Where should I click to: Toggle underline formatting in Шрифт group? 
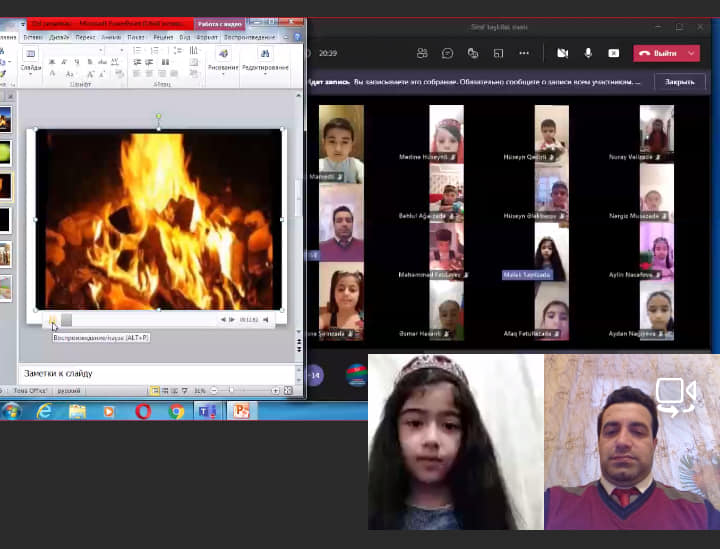click(77, 62)
